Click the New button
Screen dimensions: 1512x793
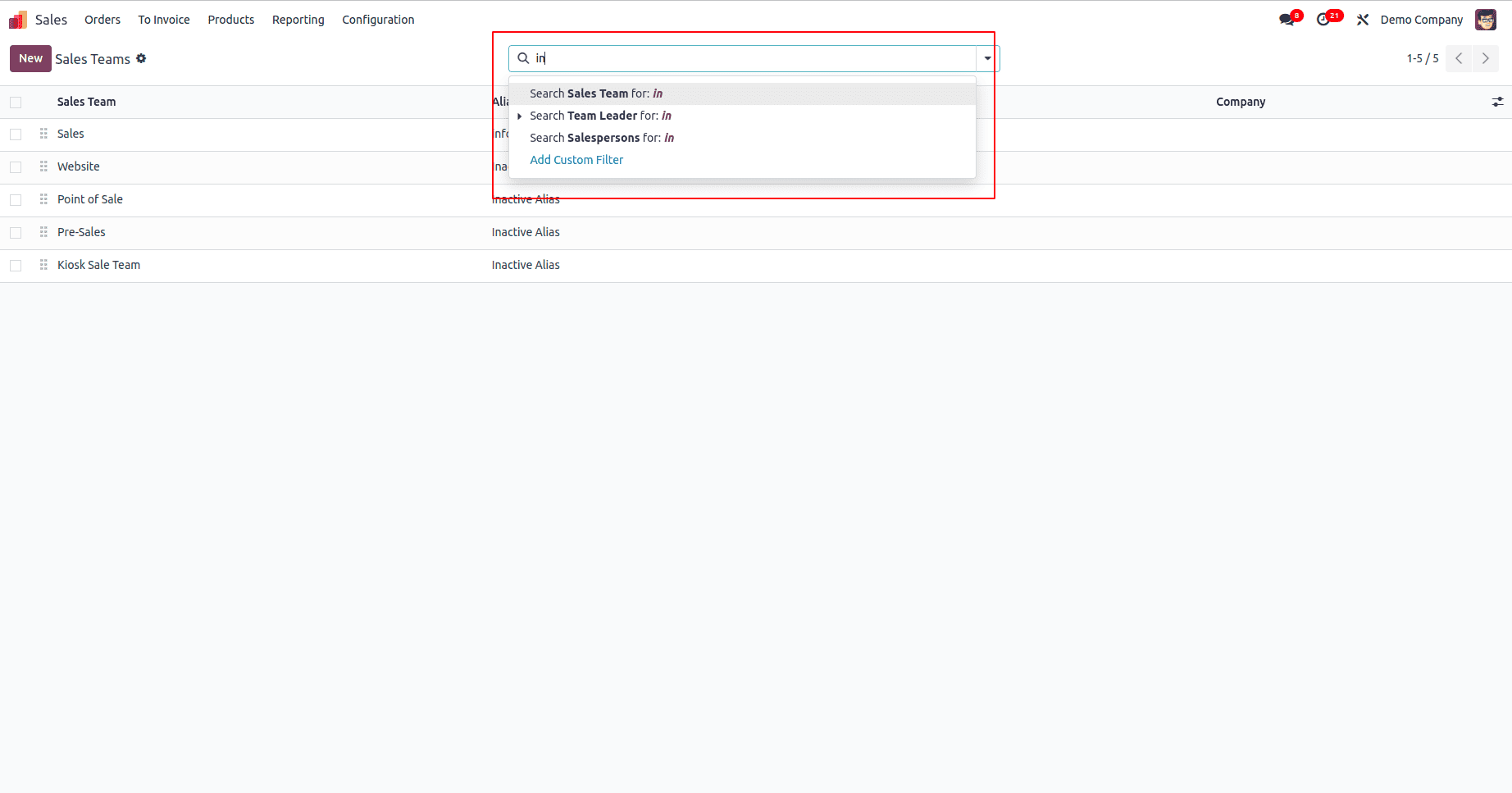(30, 58)
